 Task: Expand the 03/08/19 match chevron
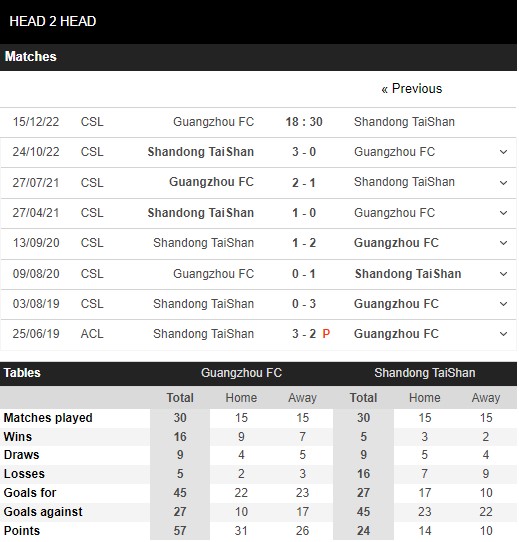point(503,304)
